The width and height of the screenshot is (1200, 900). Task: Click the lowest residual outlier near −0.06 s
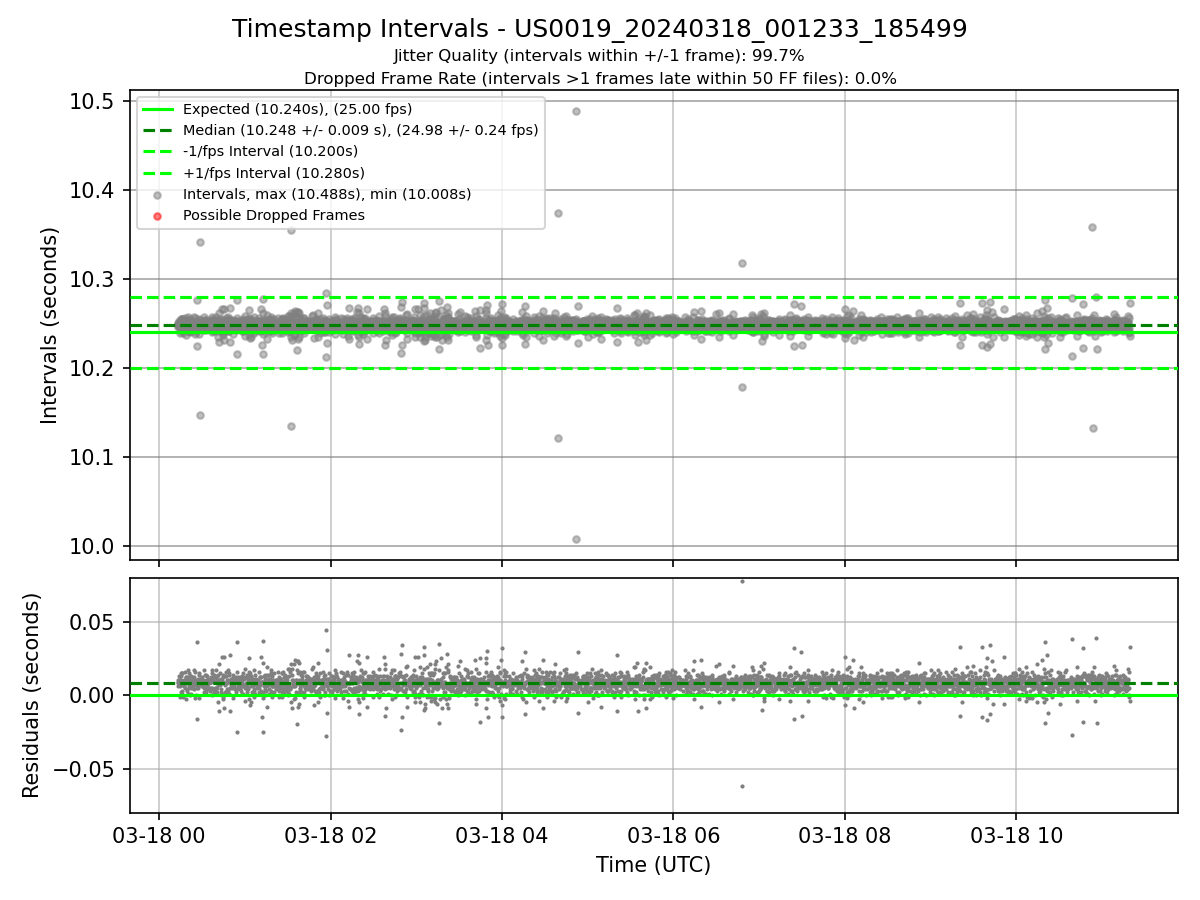pos(742,786)
